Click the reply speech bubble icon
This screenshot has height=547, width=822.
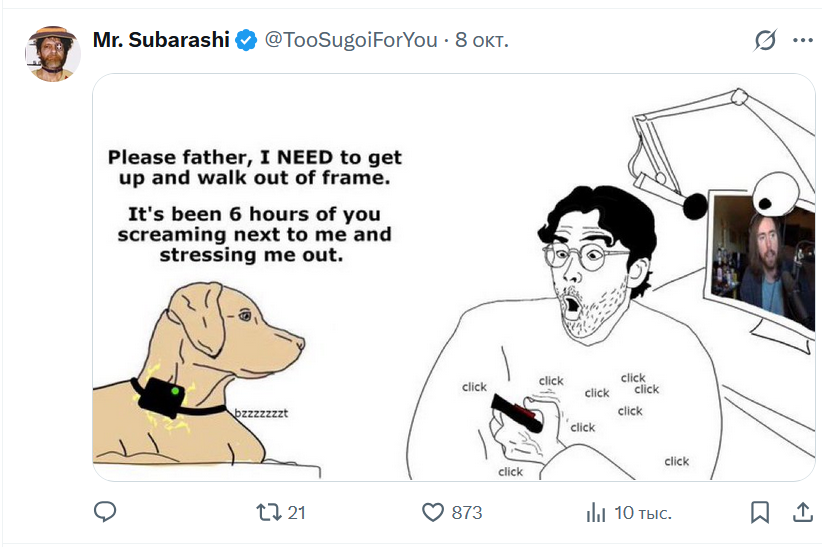105,512
